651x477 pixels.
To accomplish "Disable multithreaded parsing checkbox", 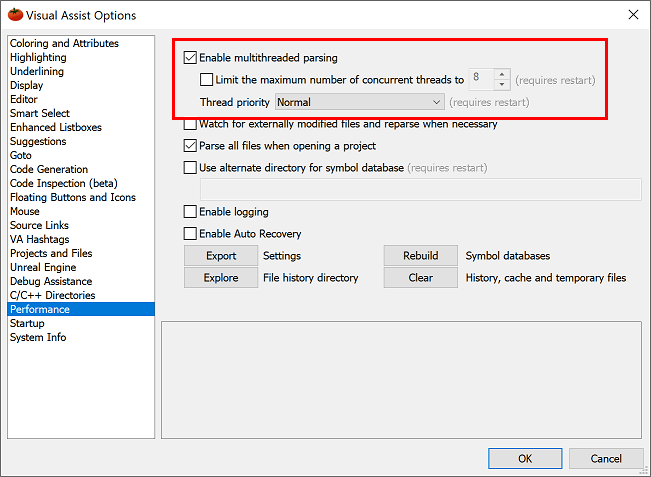I will click(191, 58).
